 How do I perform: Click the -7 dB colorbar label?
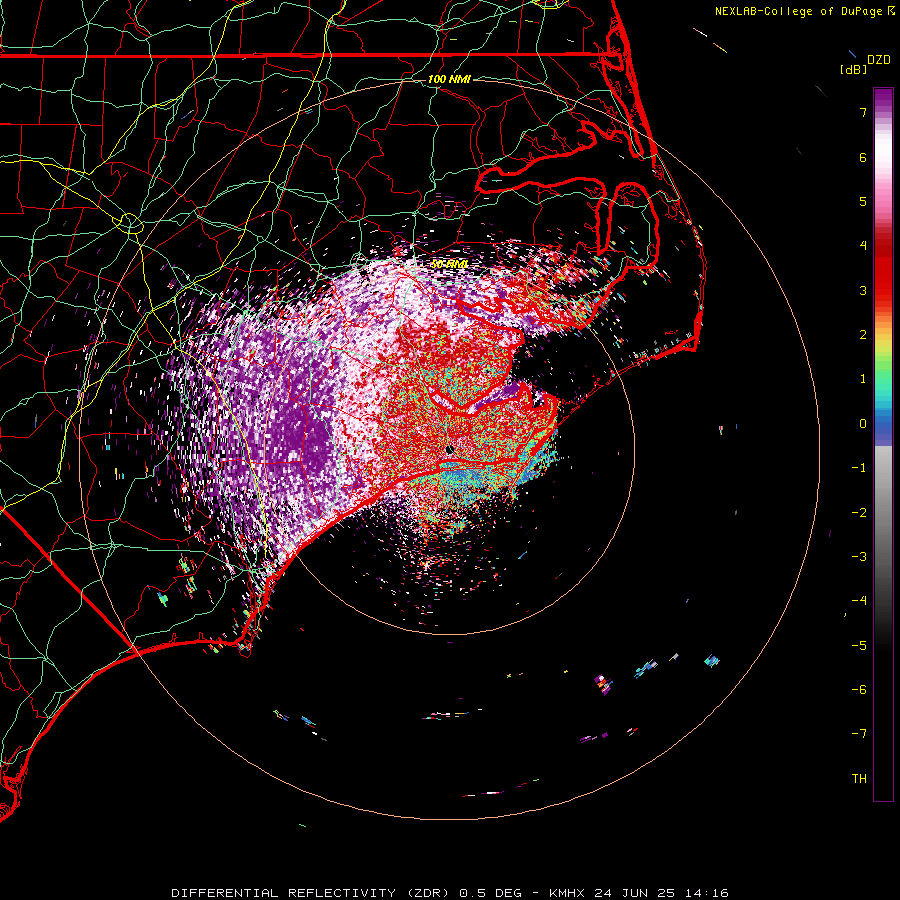point(859,734)
